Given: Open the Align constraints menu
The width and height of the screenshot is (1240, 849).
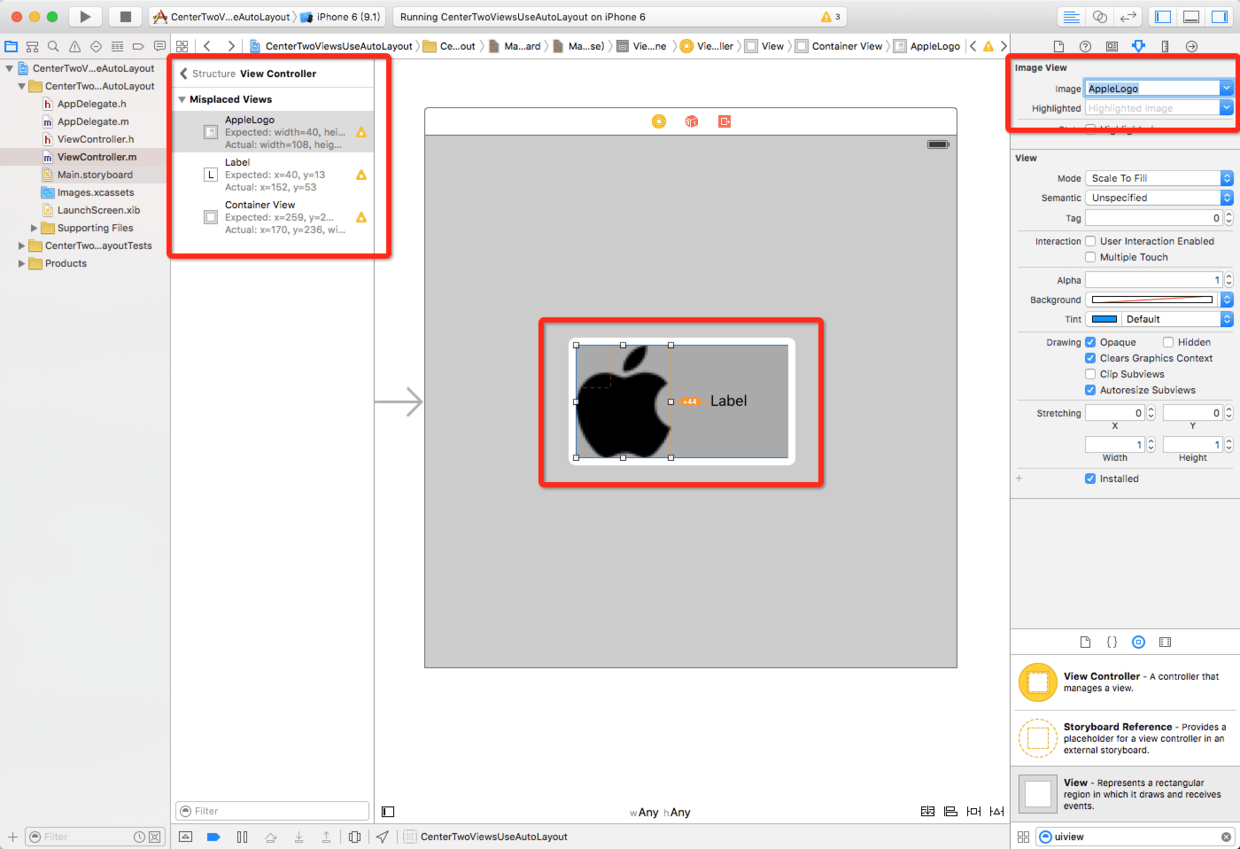Looking at the screenshot, I should click(x=951, y=812).
